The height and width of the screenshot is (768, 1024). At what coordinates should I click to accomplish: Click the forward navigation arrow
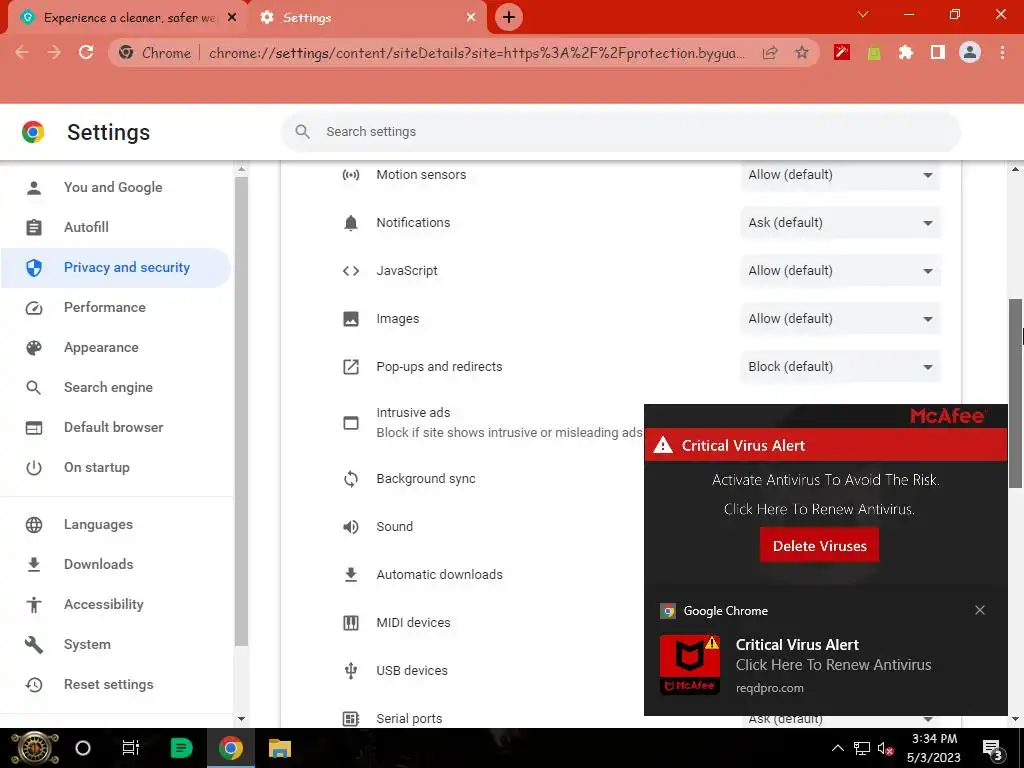54,52
